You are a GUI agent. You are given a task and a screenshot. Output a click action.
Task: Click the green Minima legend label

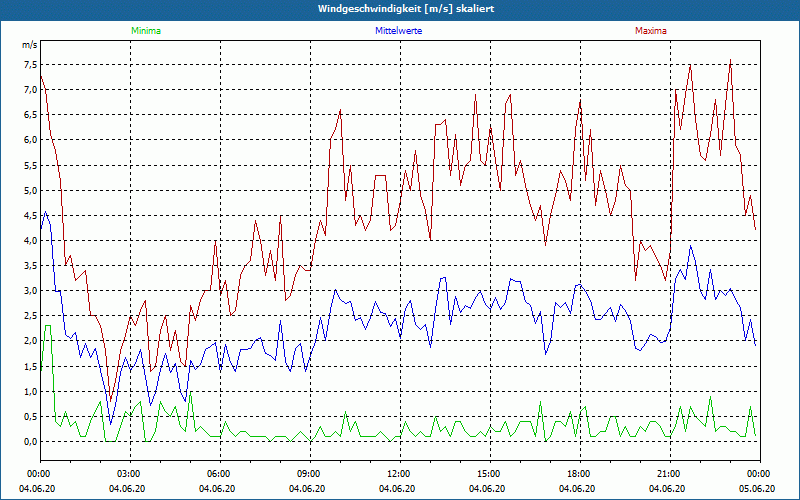[146, 31]
